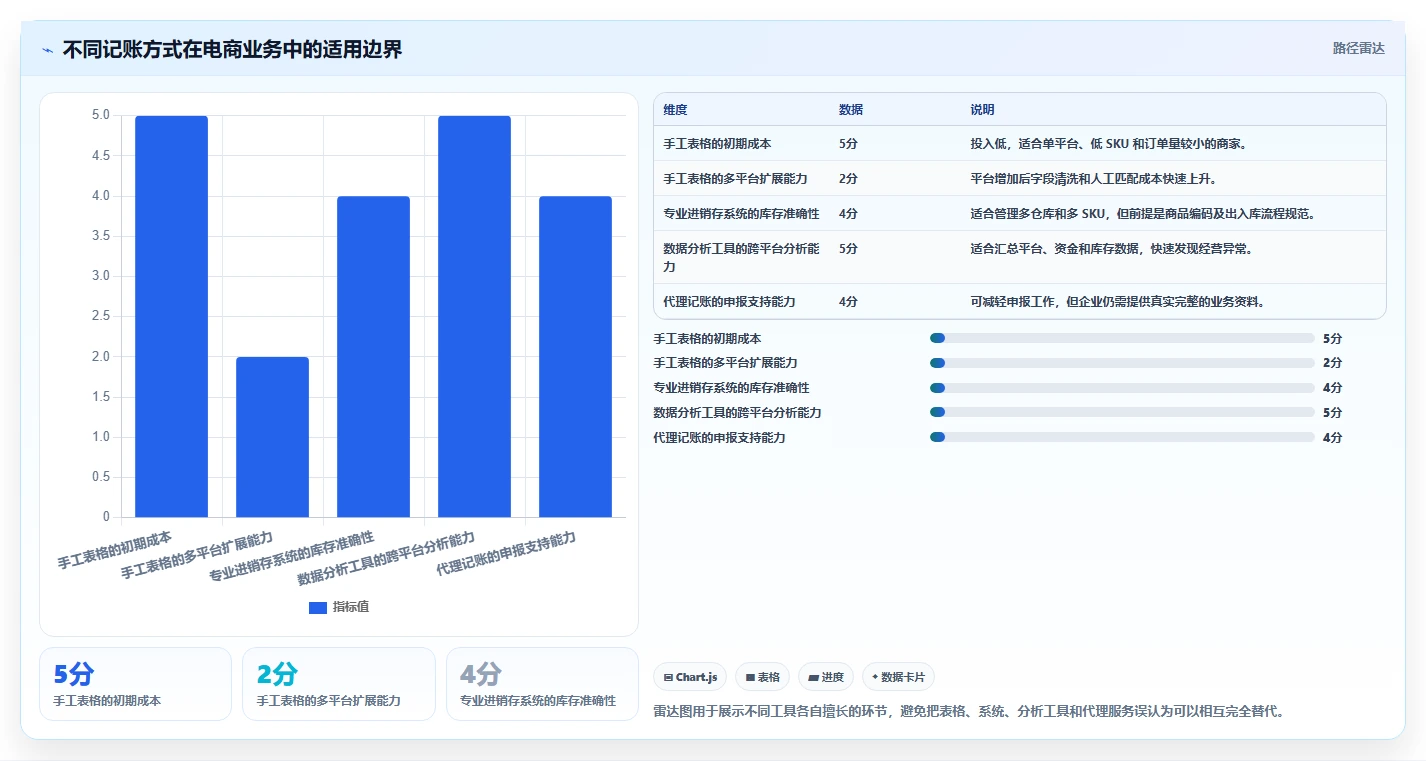The height and width of the screenshot is (761, 1426).
Task: Toggle the 指标值 legend color box
Action: (318, 607)
